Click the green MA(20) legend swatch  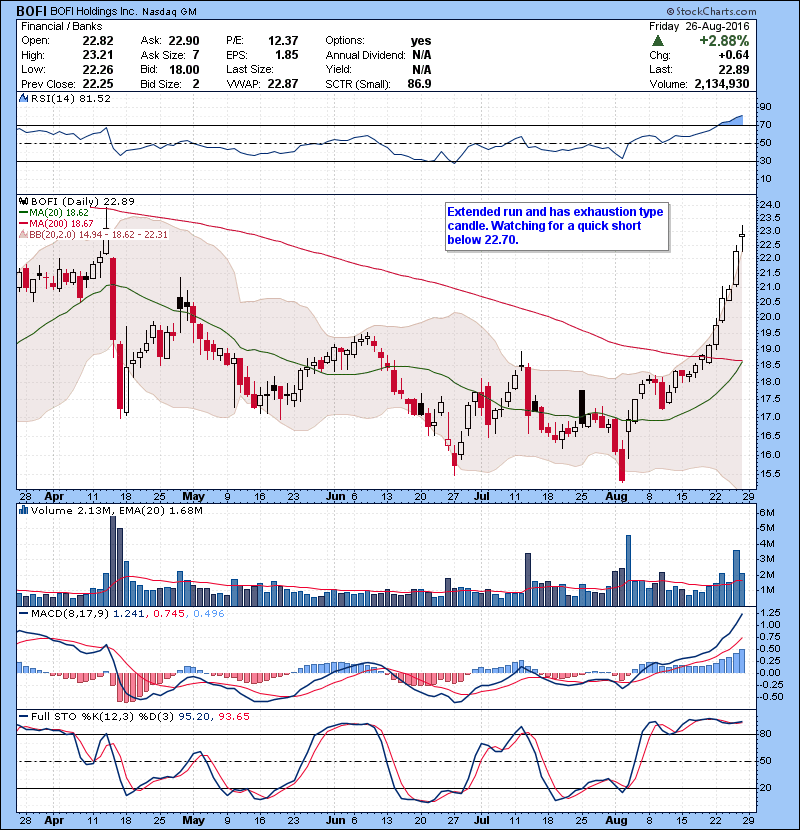click(22, 213)
